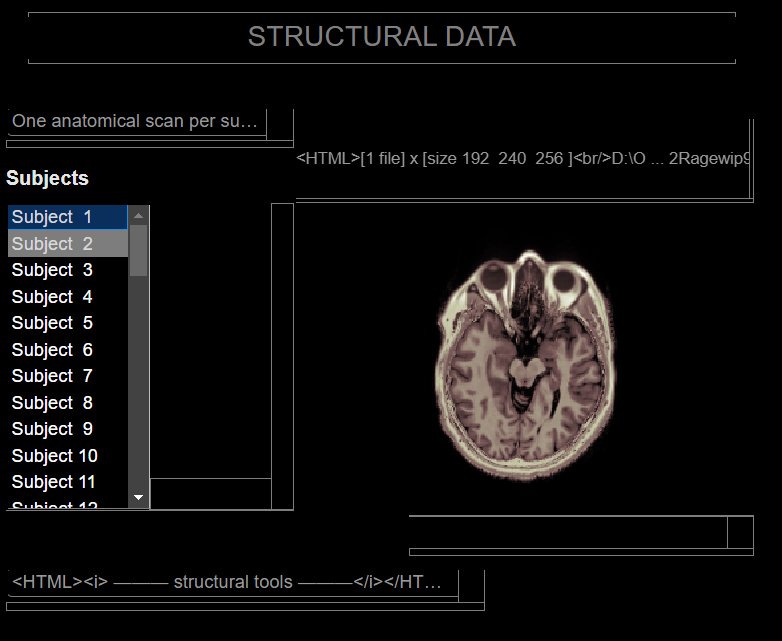Open the 'One anatomical scan per subject' dropdown

[137, 122]
